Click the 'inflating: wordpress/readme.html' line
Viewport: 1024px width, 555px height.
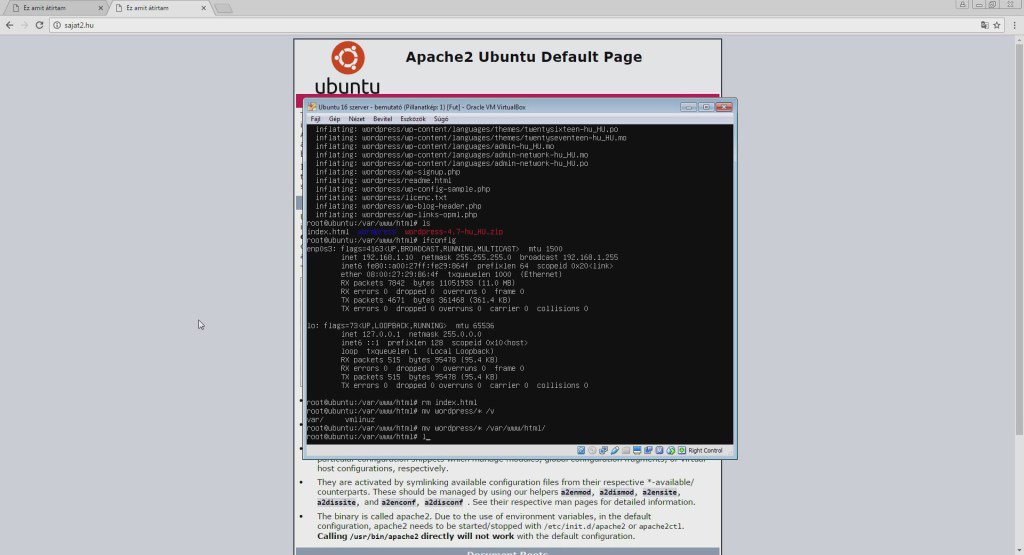point(383,181)
